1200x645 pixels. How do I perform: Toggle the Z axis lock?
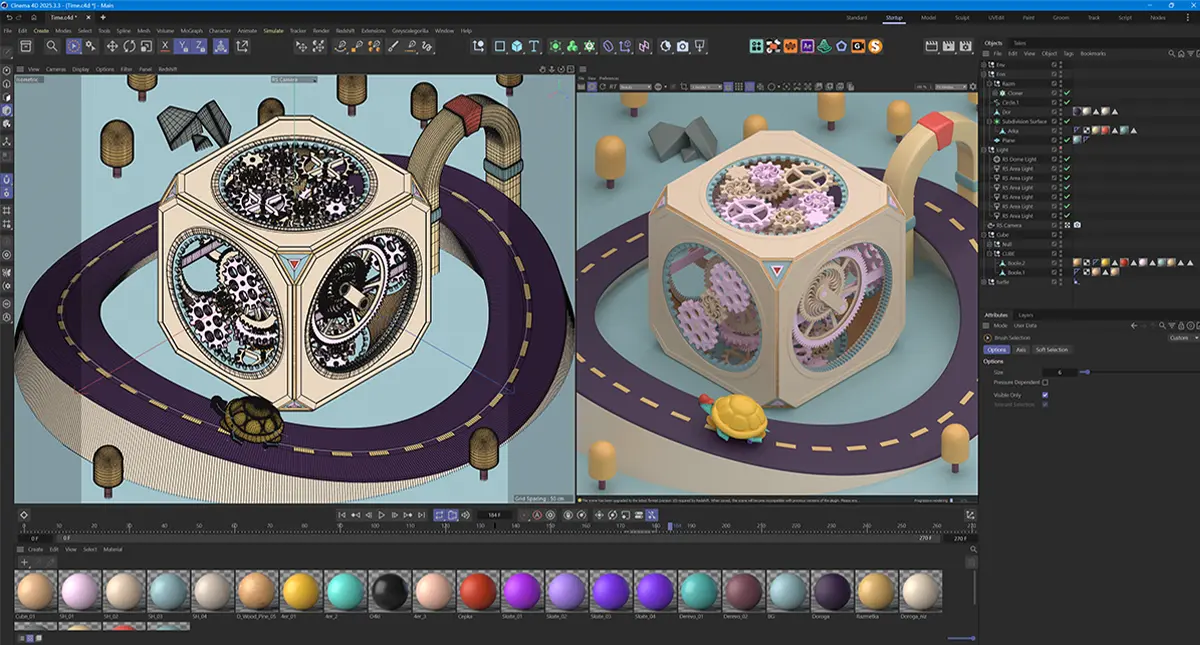[200, 46]
